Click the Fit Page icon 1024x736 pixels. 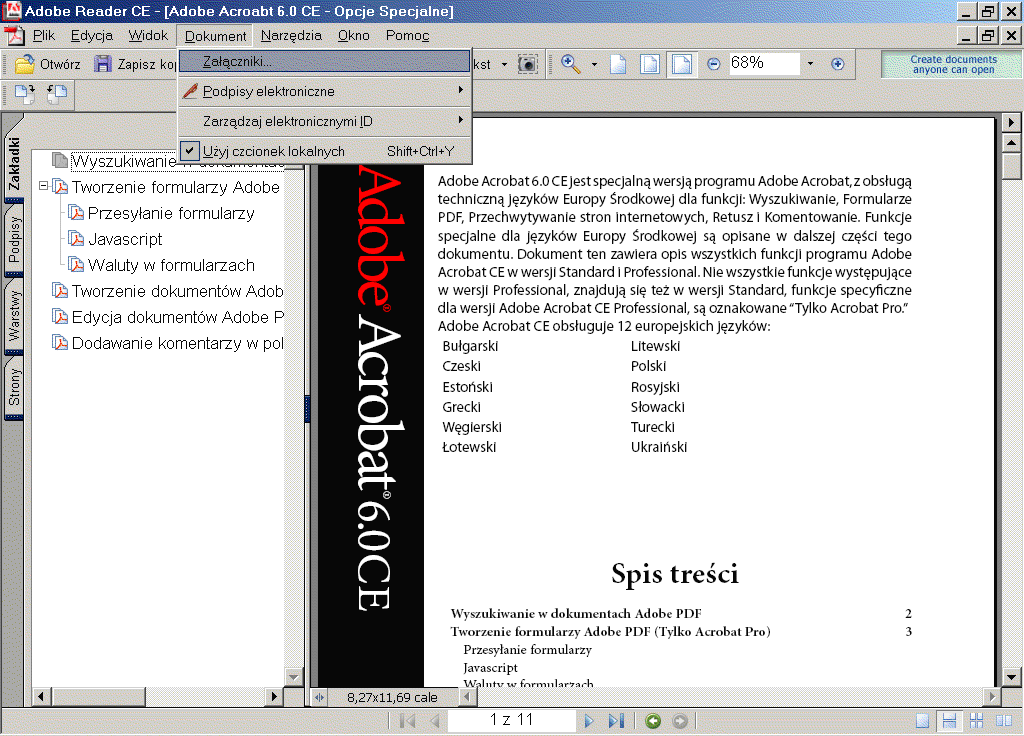(x=650, y=63)
